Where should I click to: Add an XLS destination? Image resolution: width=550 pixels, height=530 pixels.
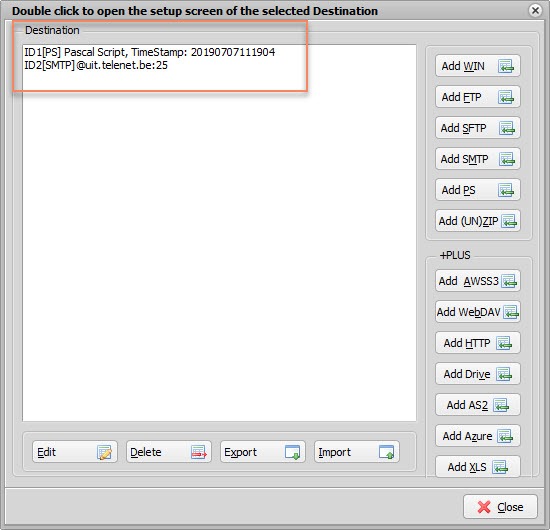click(478, 467)
